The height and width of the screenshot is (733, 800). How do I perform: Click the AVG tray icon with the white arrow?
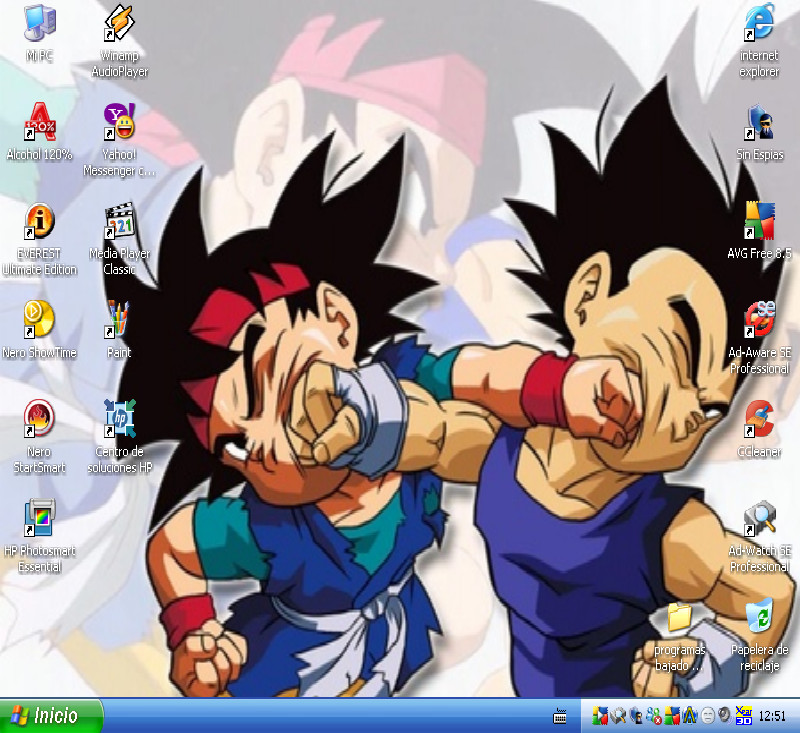600,716
